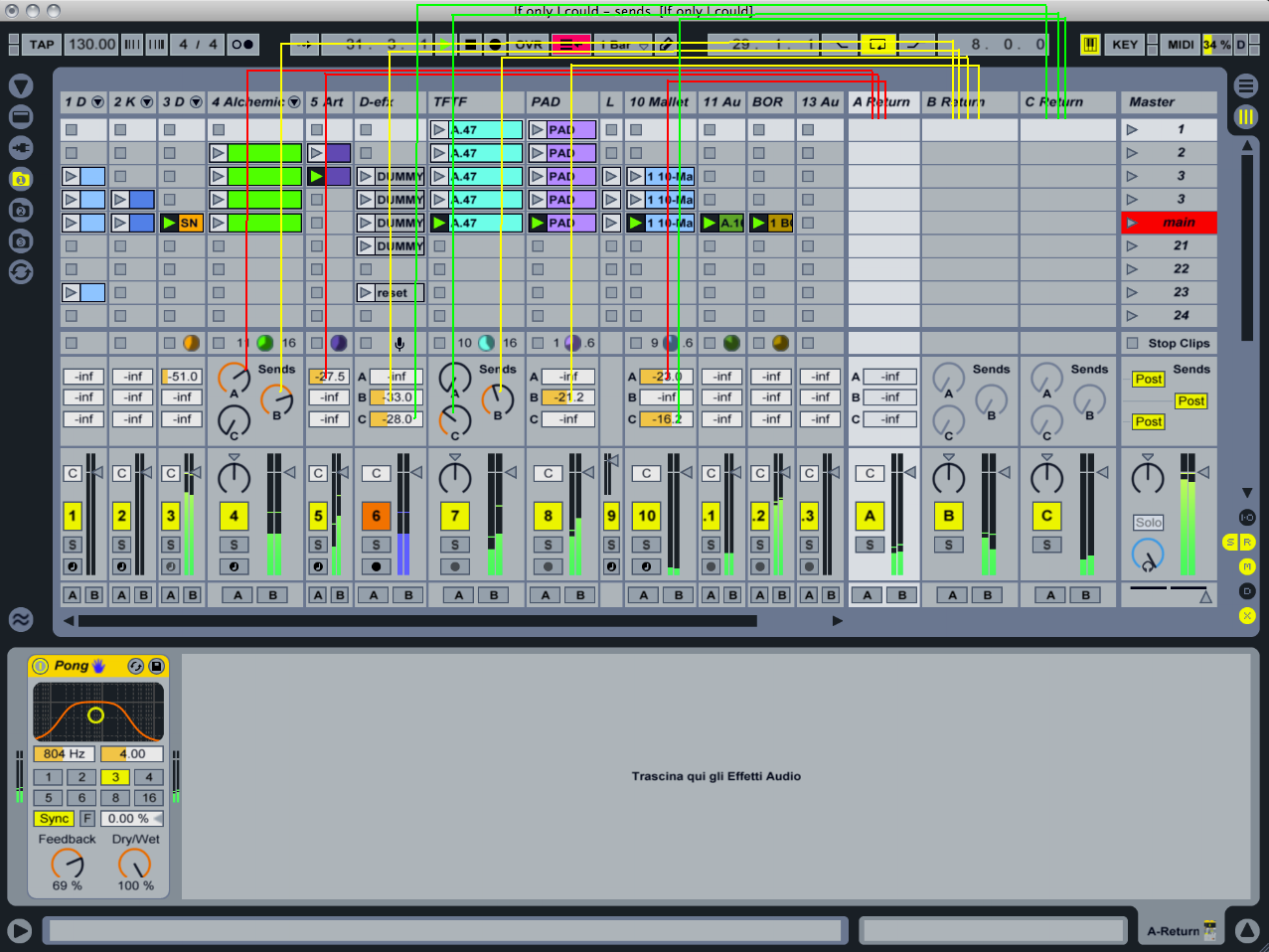The height and width of the screenshot is (952, 1269).
Task: Open track 3 D header dropdown arrow
Action: 196,102
